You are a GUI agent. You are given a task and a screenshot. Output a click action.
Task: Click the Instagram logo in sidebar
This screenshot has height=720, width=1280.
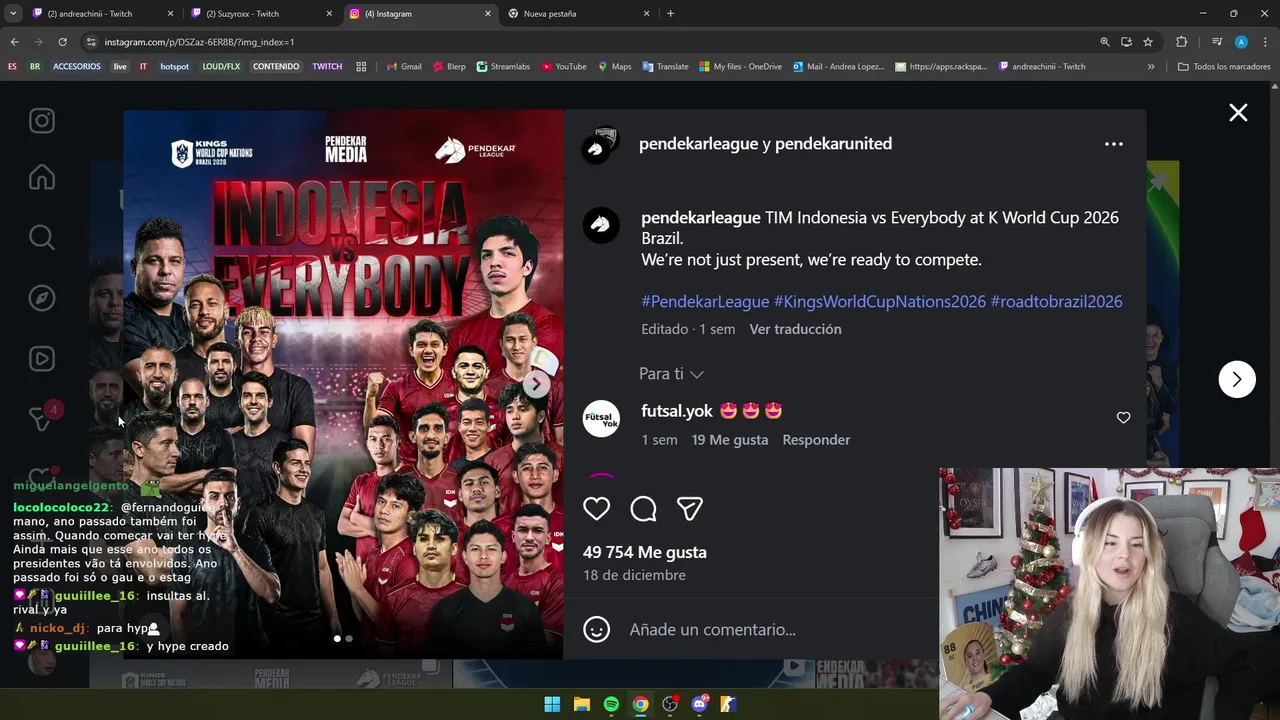[x=41, y=121]
